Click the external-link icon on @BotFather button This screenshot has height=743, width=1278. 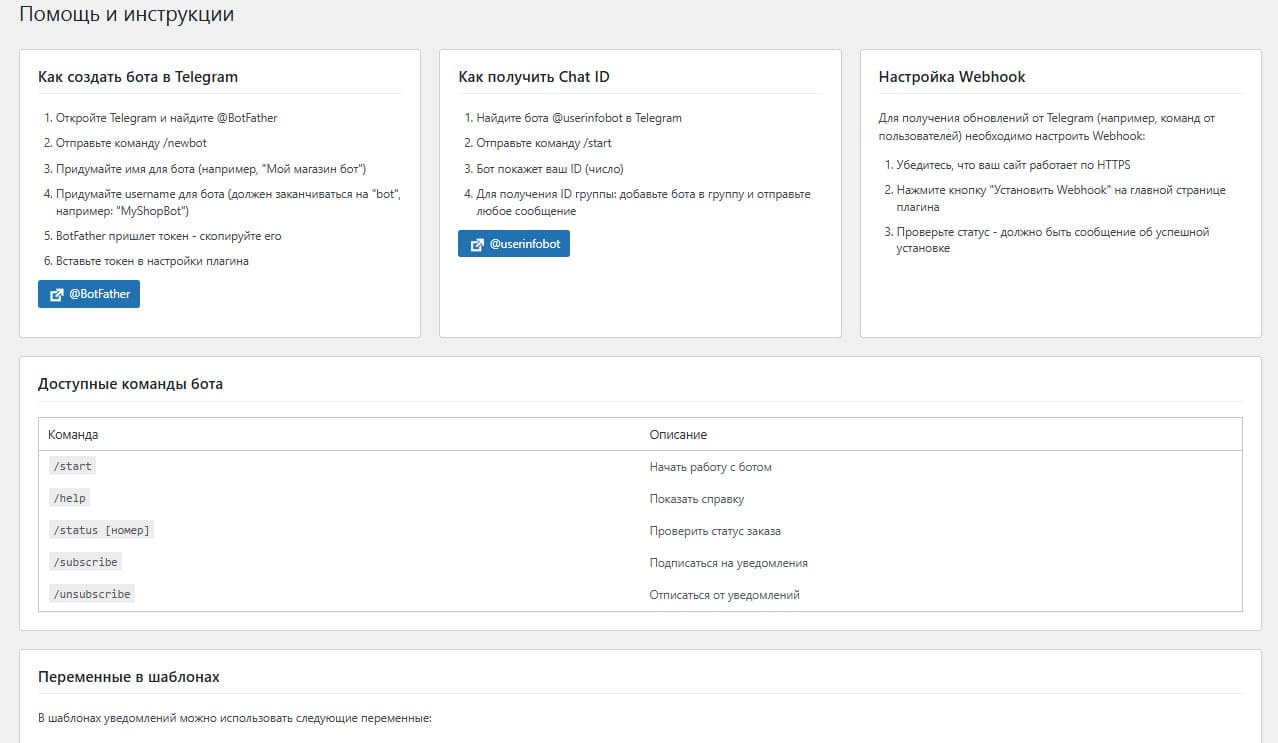pyautogui.click(x=57, y=295)
